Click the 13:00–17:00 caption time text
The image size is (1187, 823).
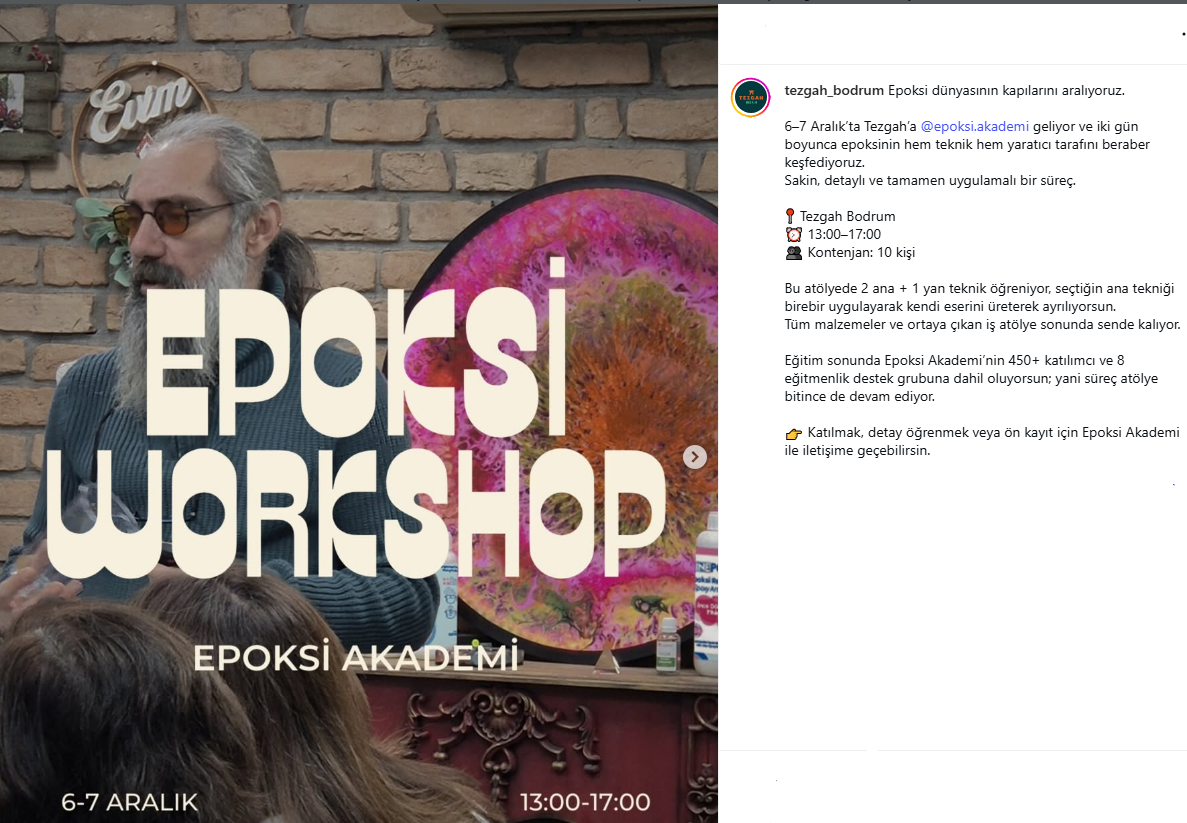(x=844, y=235)
